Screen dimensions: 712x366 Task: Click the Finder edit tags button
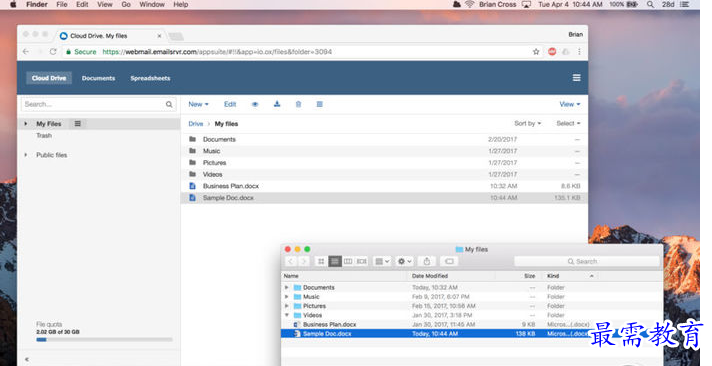click(450, 261)
